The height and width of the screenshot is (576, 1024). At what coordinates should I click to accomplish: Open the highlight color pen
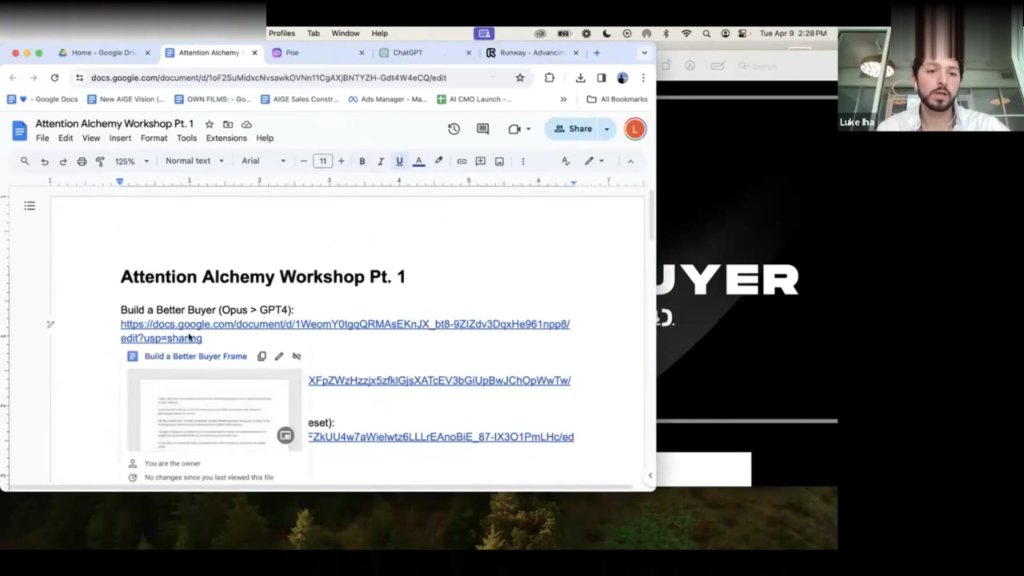(438, 161)
